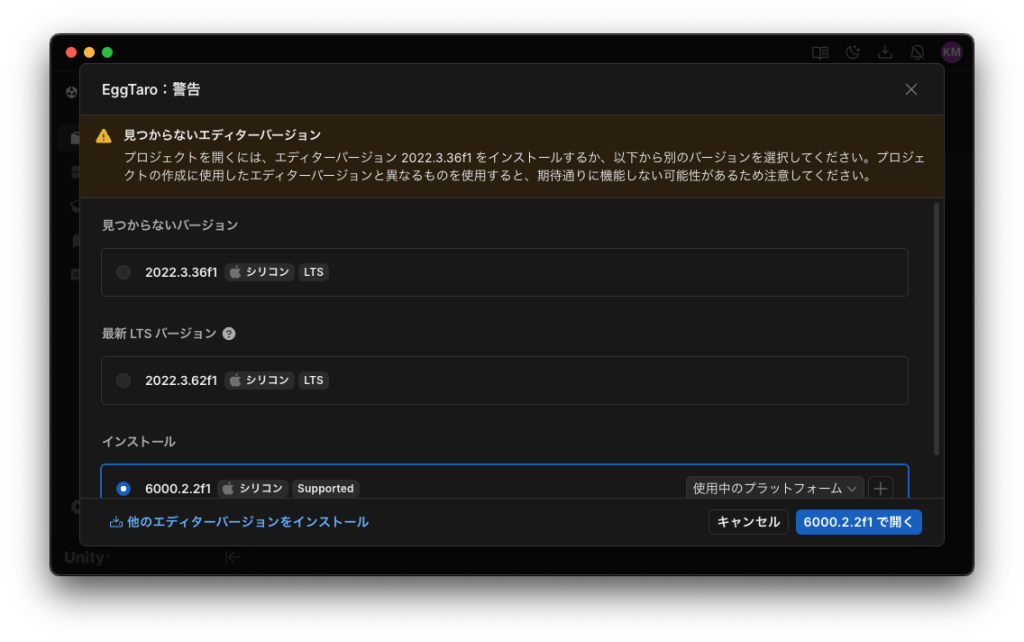Click the 見つからないエディターバージョン heading
This screenshot has height=642, width=1024.
click(x=222, y=135)
